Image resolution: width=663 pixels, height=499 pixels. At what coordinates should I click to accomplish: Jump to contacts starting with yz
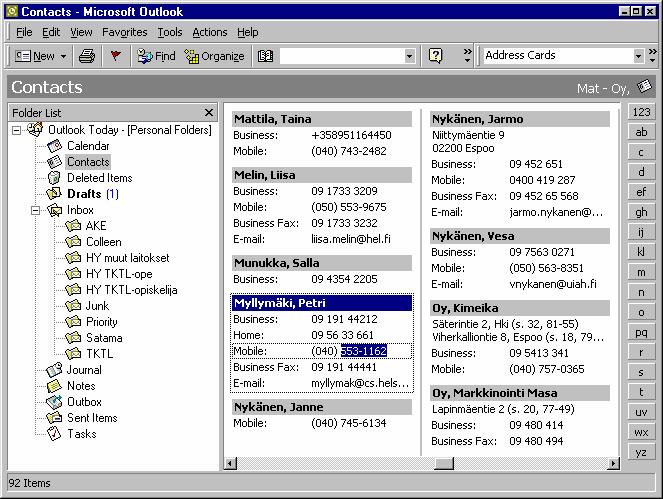641,452
